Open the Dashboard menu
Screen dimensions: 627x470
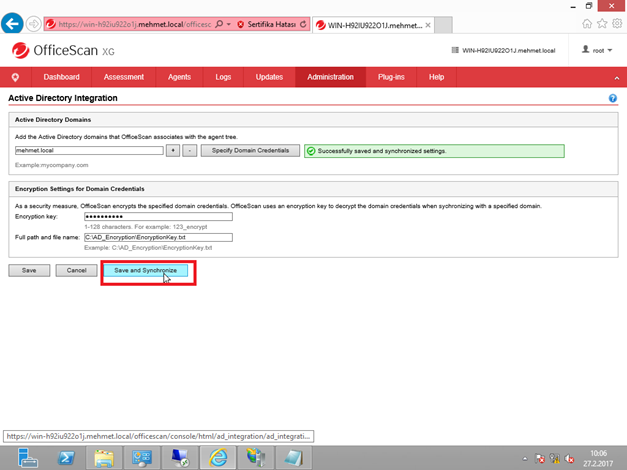click(62, 77)
